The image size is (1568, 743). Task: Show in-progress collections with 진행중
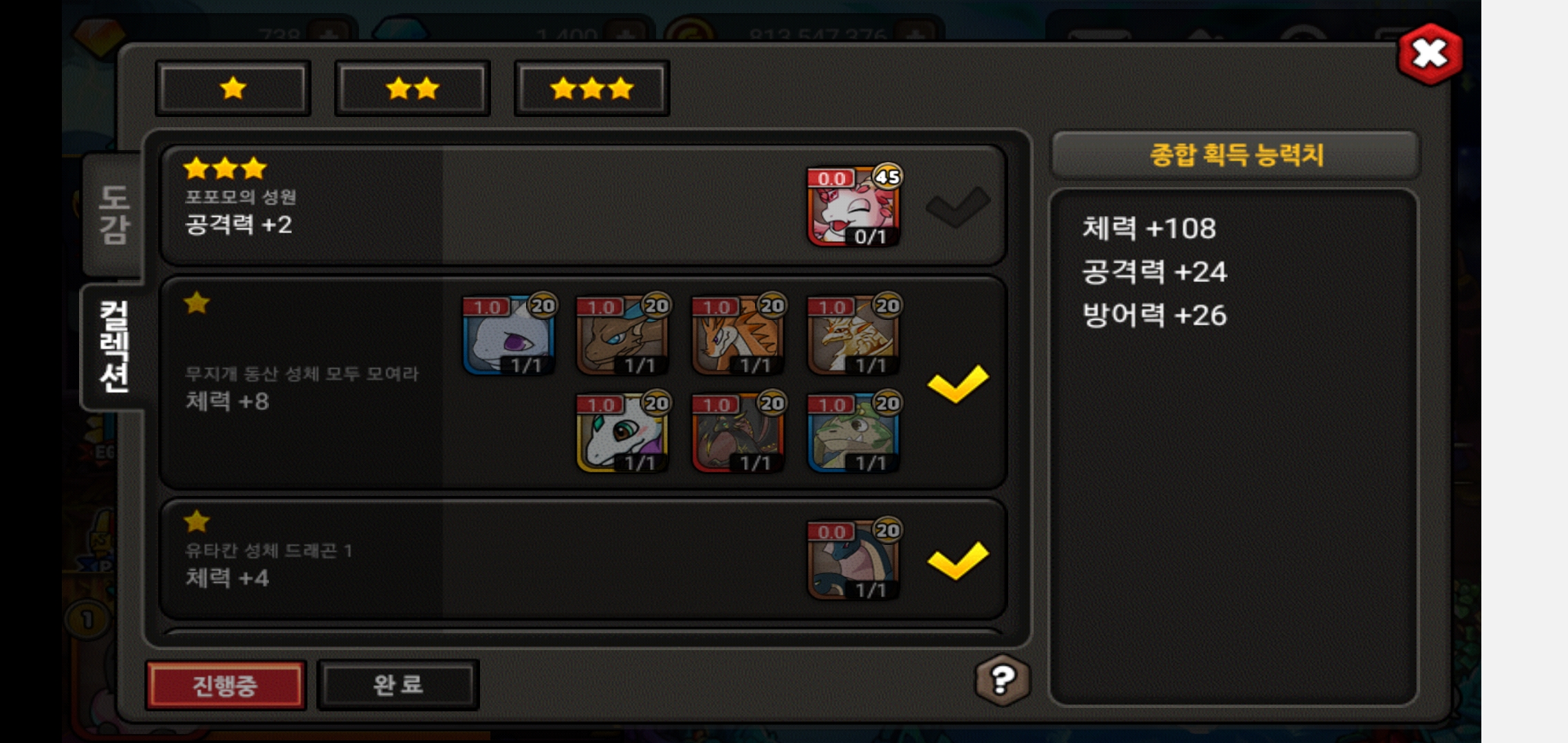pos(226,685)
